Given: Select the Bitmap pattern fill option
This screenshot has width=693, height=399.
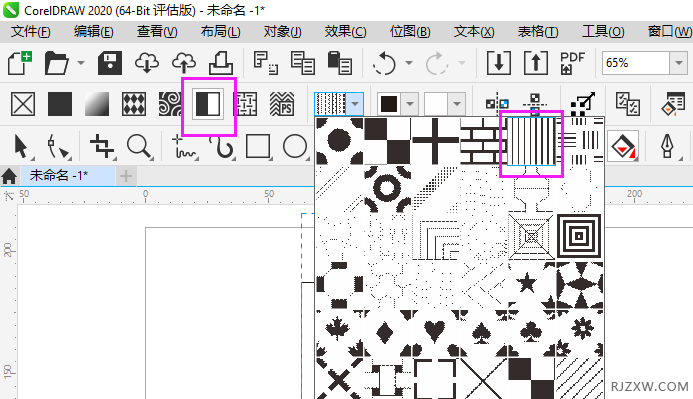Looking at the screenshot, I should click(x=170, y=104).
